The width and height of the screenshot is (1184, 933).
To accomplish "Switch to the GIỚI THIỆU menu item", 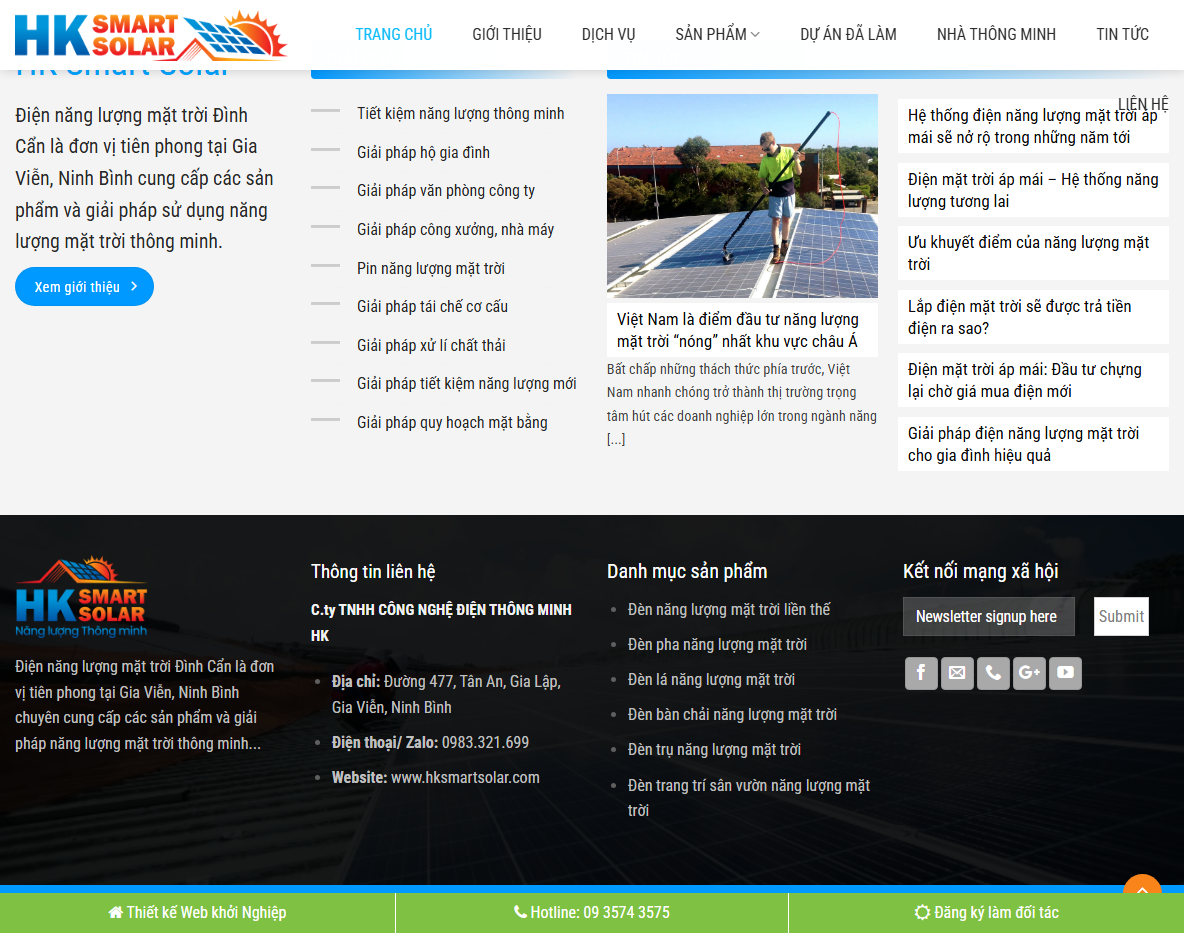I will [506, 33].
